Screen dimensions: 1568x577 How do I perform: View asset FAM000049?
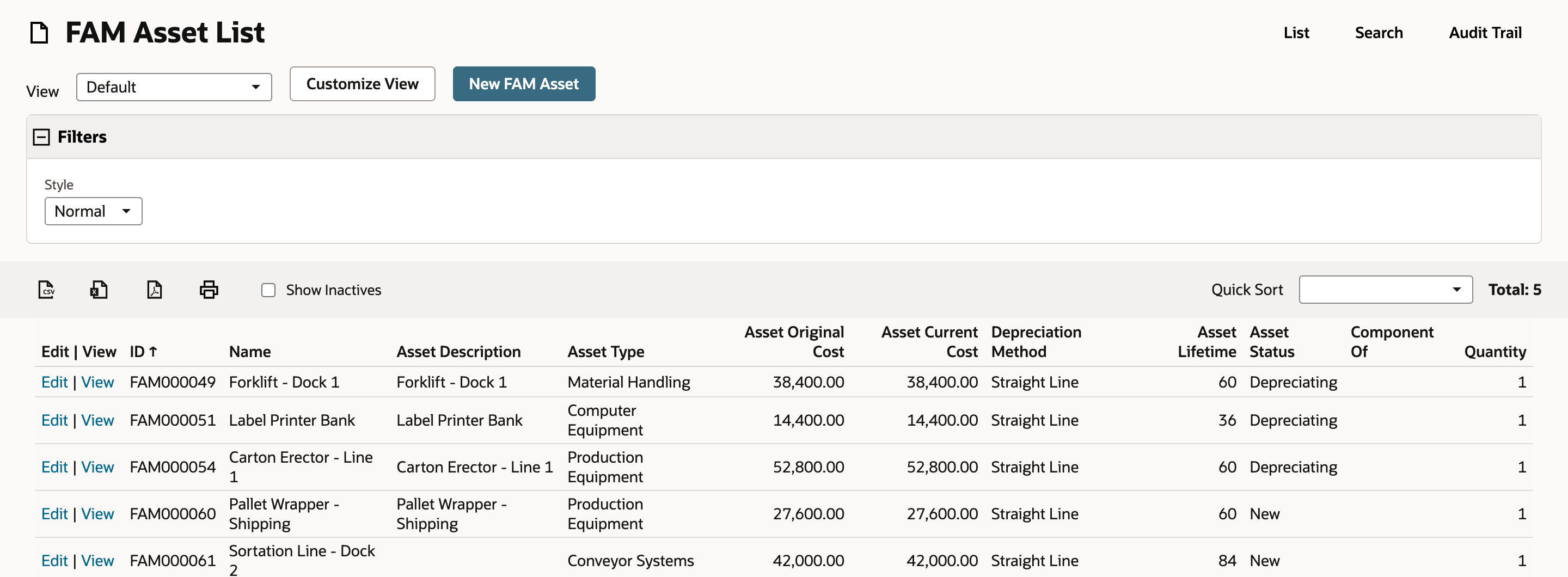tap(97, 382)
